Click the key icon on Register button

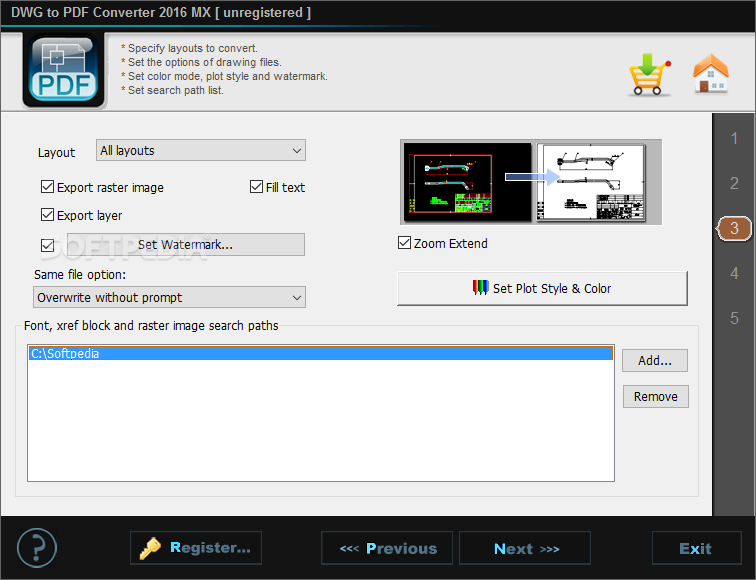(x=150, y=548)
